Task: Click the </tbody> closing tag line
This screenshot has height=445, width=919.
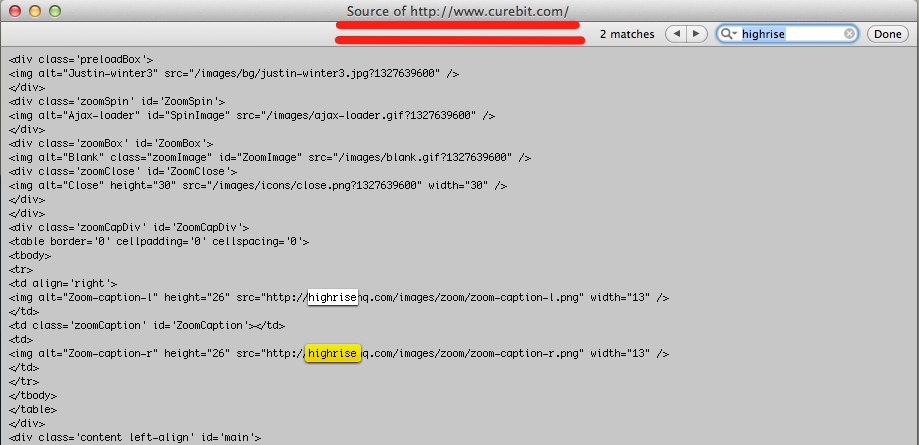Action: [33, 395]
